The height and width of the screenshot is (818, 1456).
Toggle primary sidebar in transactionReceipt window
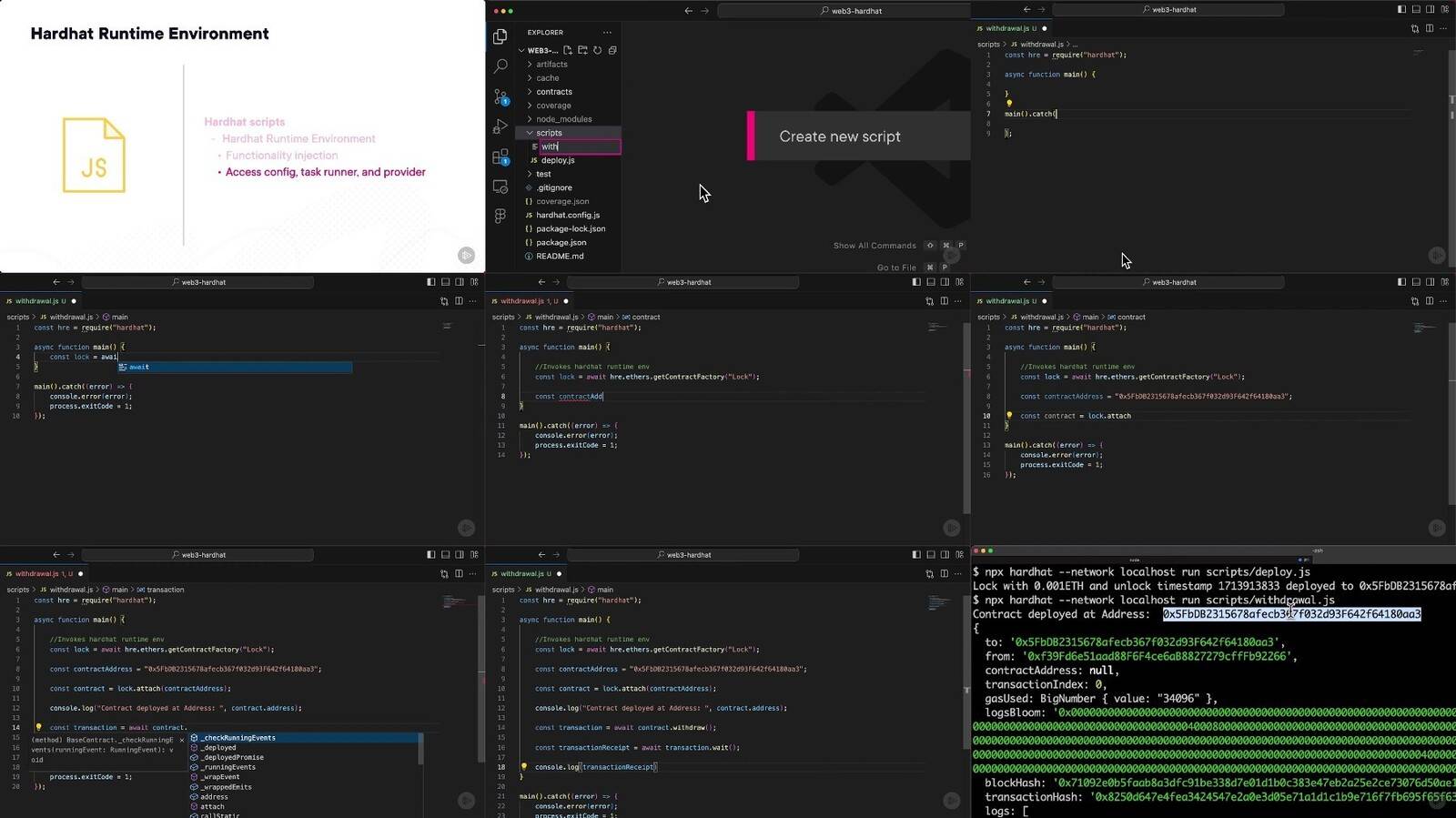pos(915,554)
